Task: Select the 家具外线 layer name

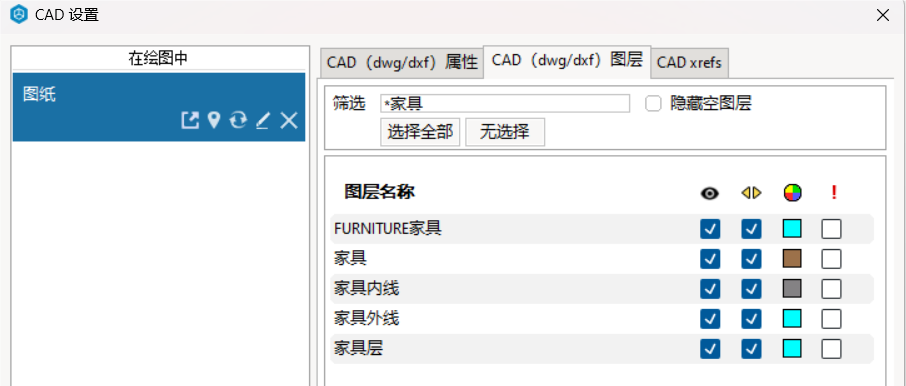Action: [x=366, y=318]
